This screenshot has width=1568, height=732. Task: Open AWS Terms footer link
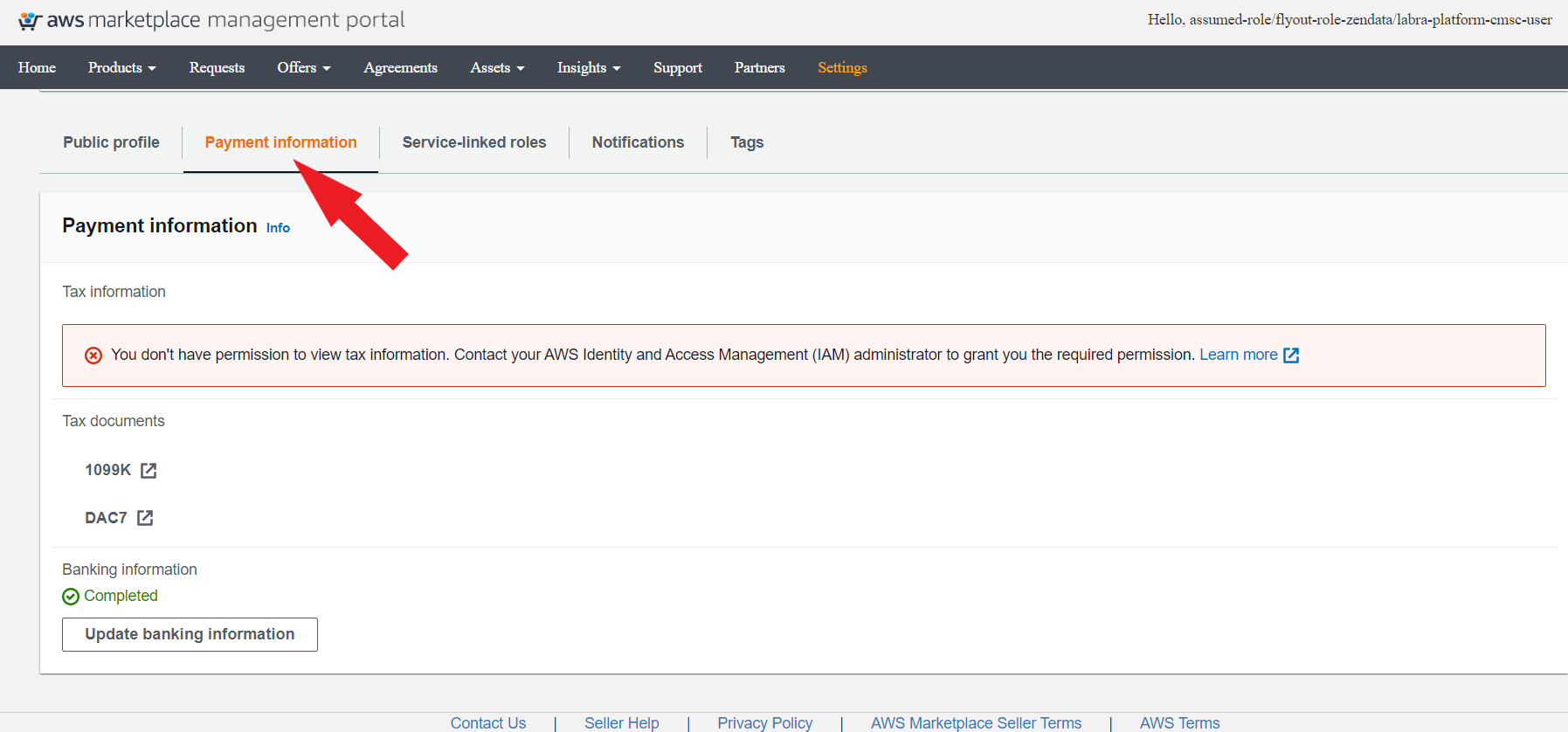1179,722
